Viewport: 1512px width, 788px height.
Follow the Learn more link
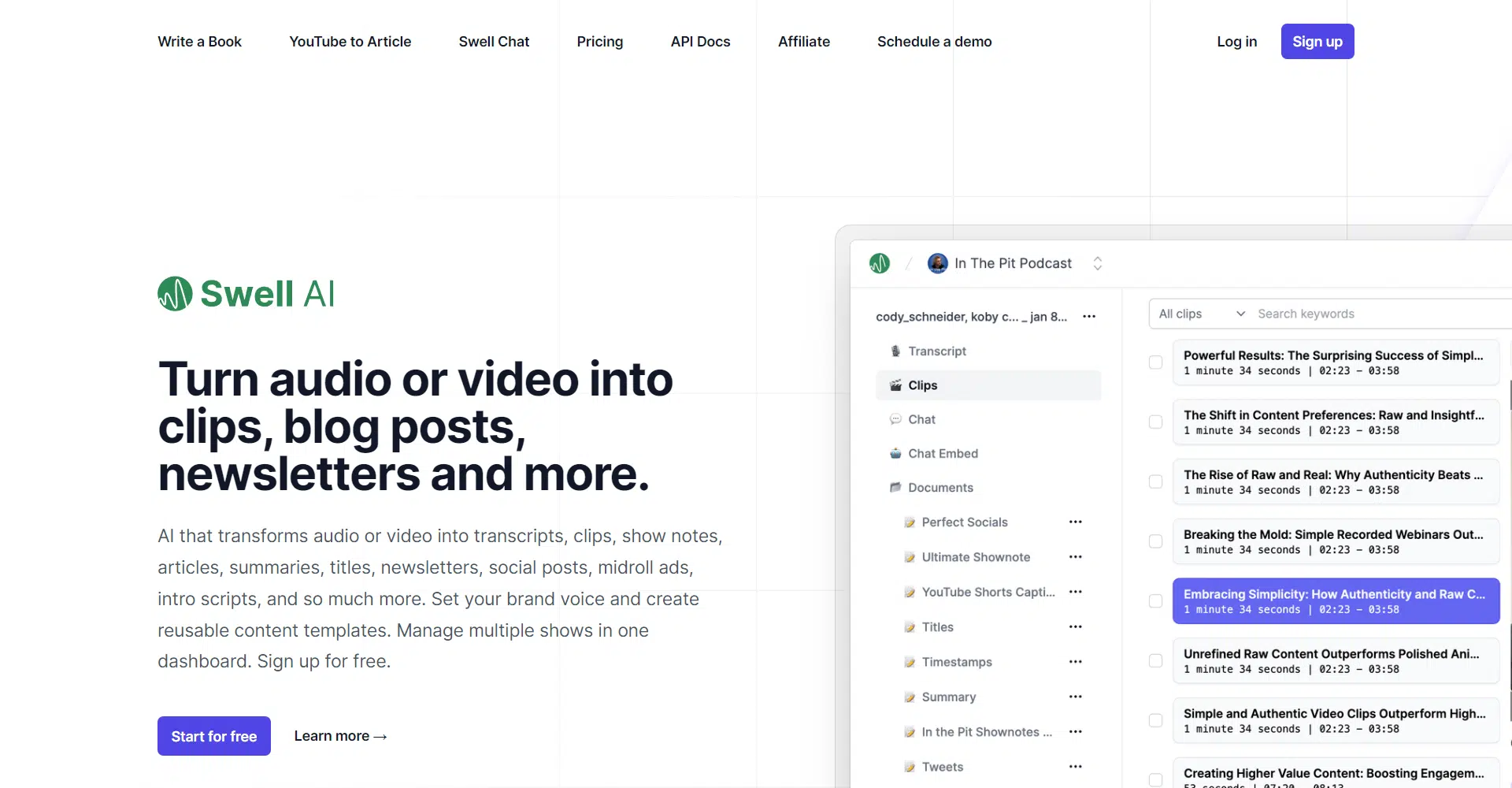pos(340,736)
